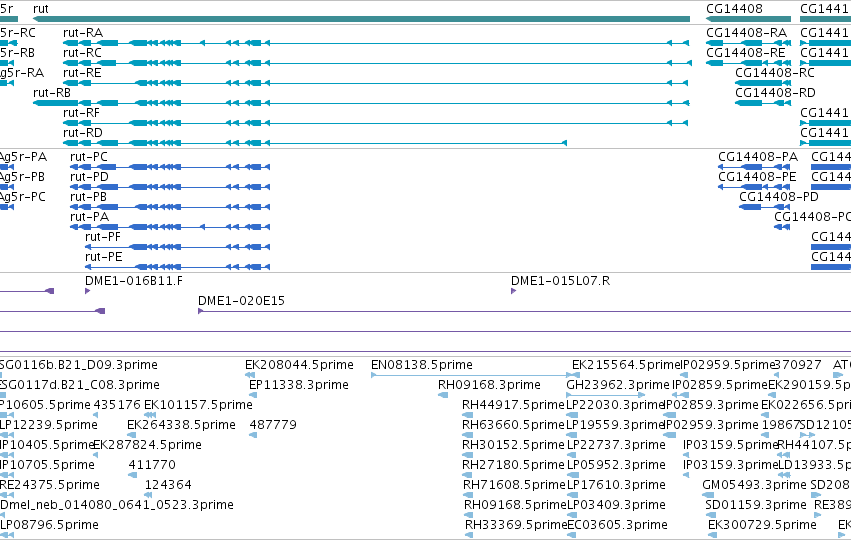
Task: Select the rut-RD transcript label
Action: (x=82, y=133)
